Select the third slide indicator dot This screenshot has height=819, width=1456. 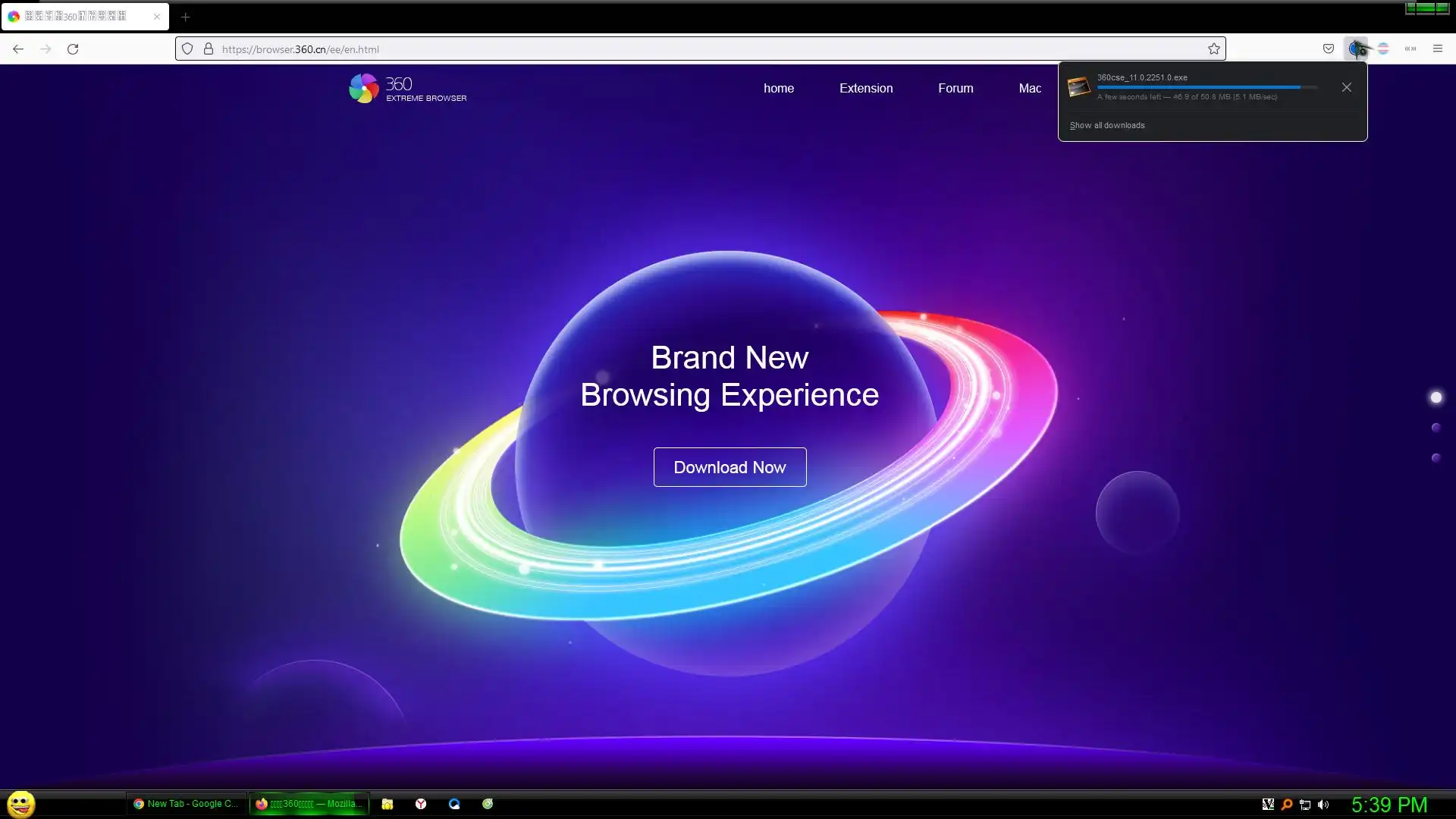[1436, 458]
